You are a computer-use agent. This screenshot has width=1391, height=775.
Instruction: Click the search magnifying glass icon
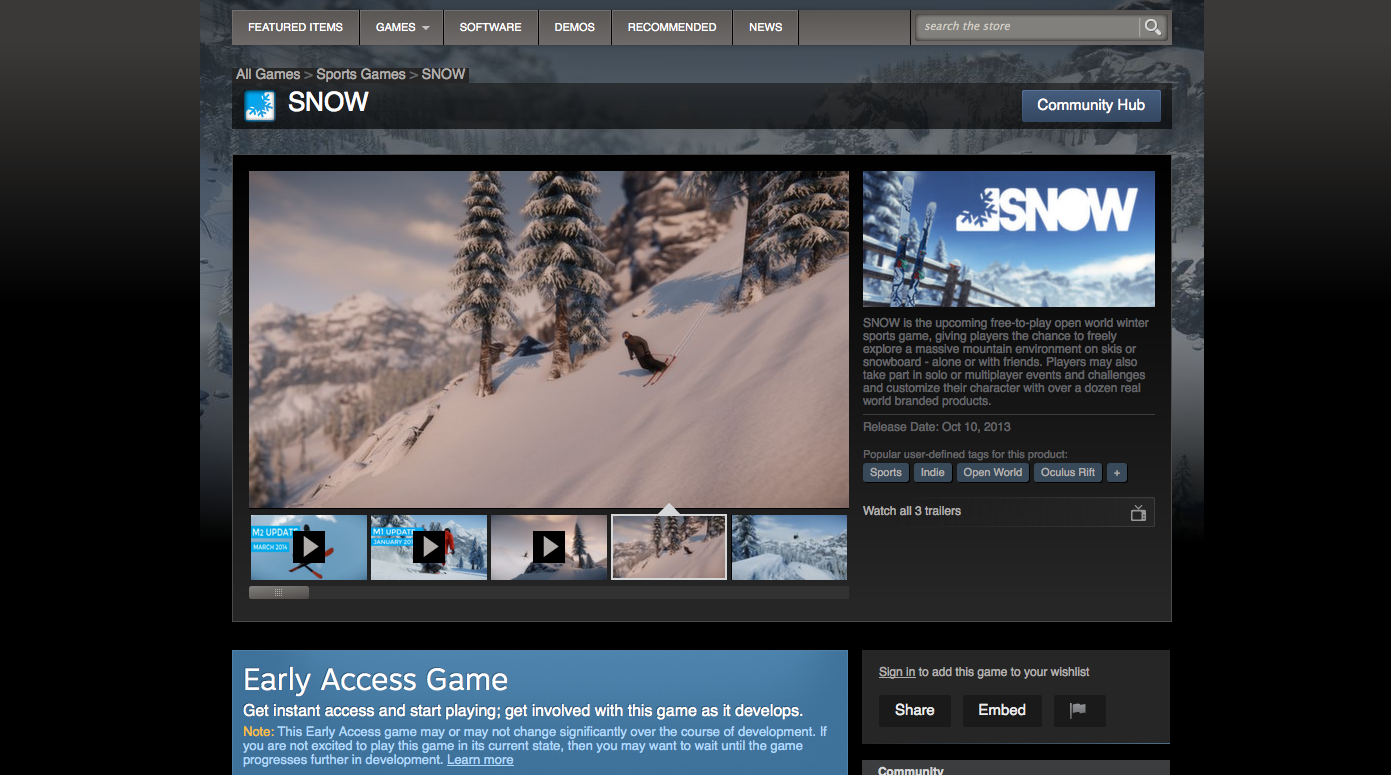1153,27
